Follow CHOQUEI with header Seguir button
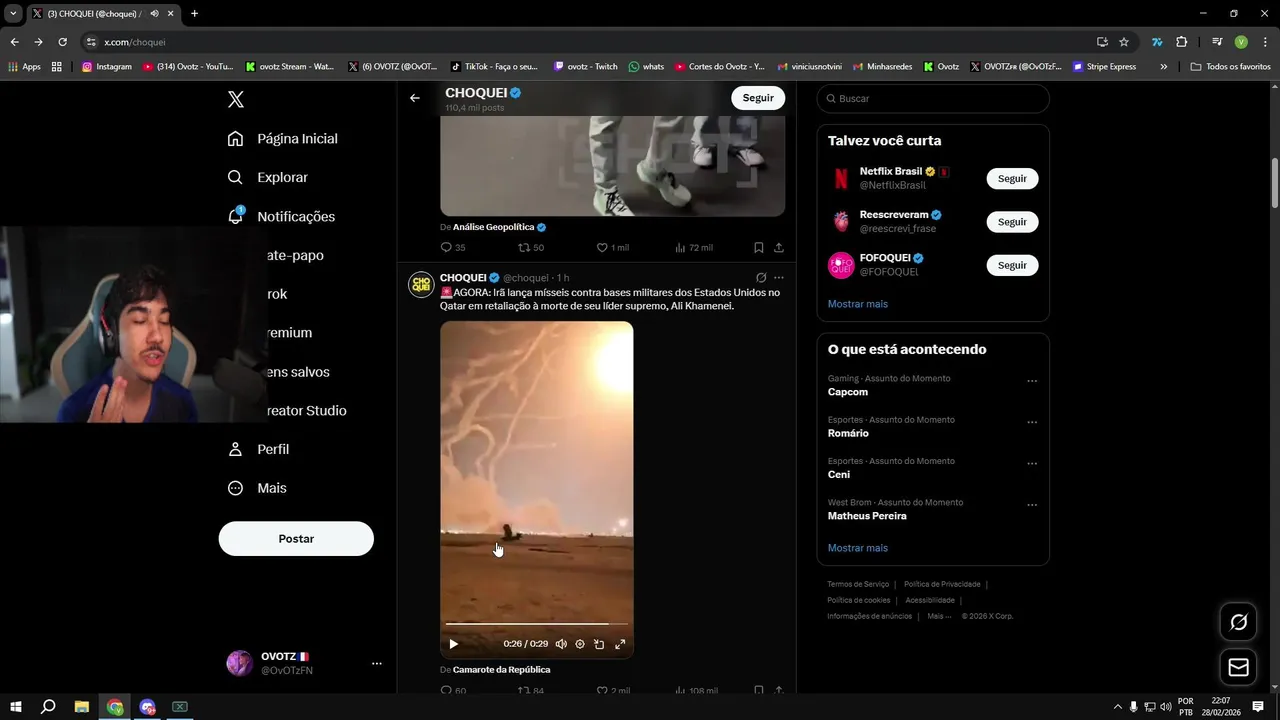This screenshot has width=1280, height=720. point(758,98)
